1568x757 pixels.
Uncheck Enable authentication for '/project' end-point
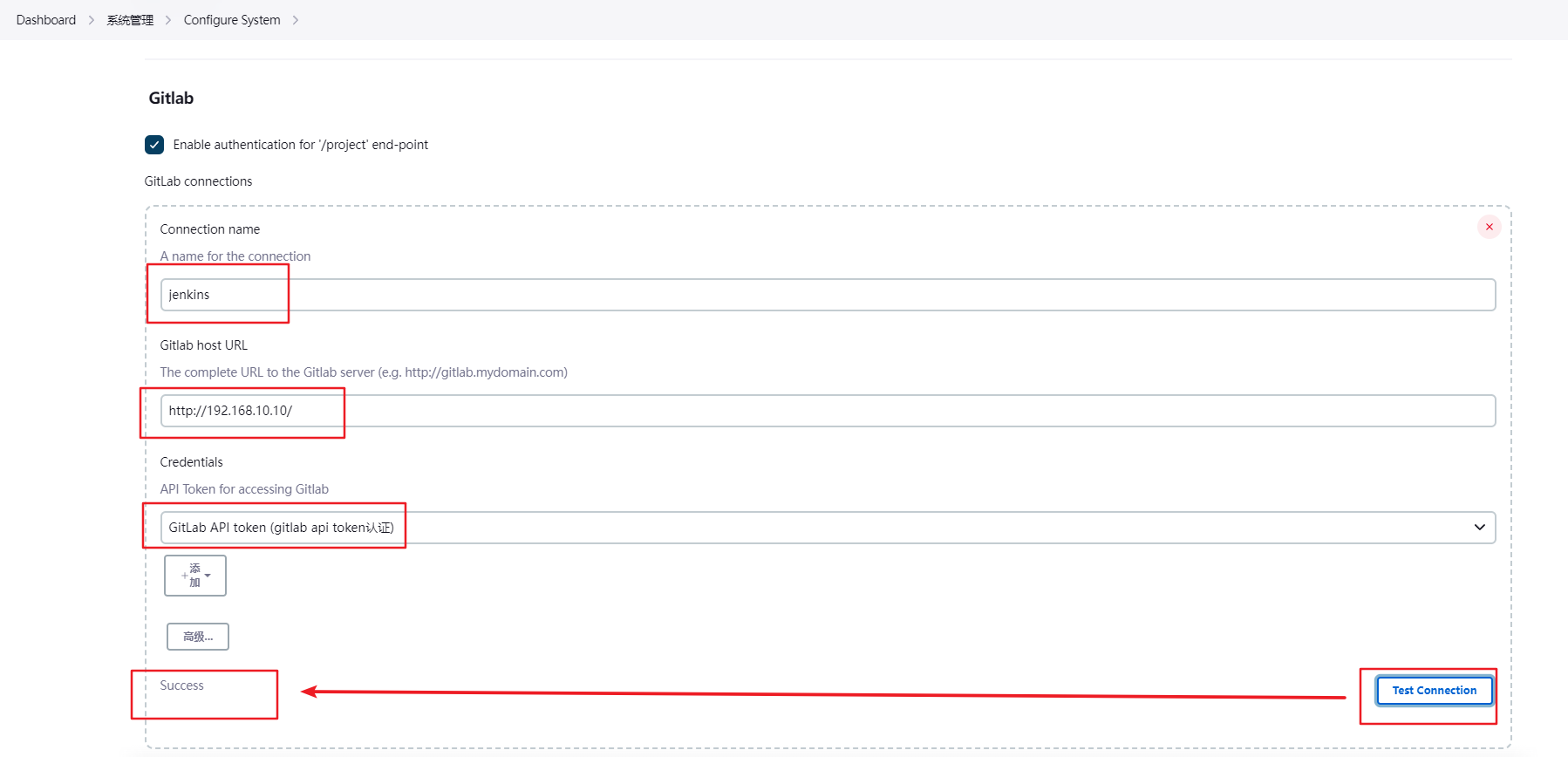pyautogui.click(x=154, y=145)
